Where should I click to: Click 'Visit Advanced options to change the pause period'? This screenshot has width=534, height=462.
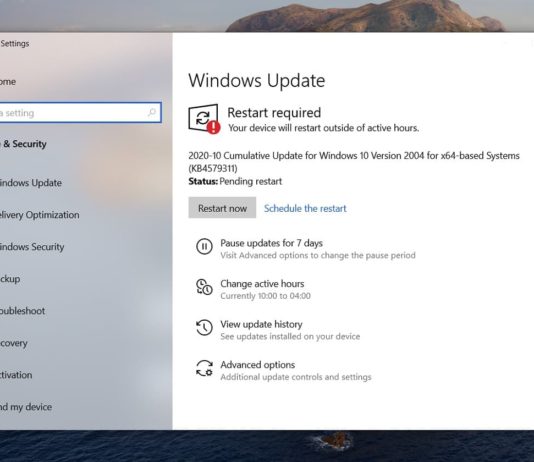tap(318, 255)
